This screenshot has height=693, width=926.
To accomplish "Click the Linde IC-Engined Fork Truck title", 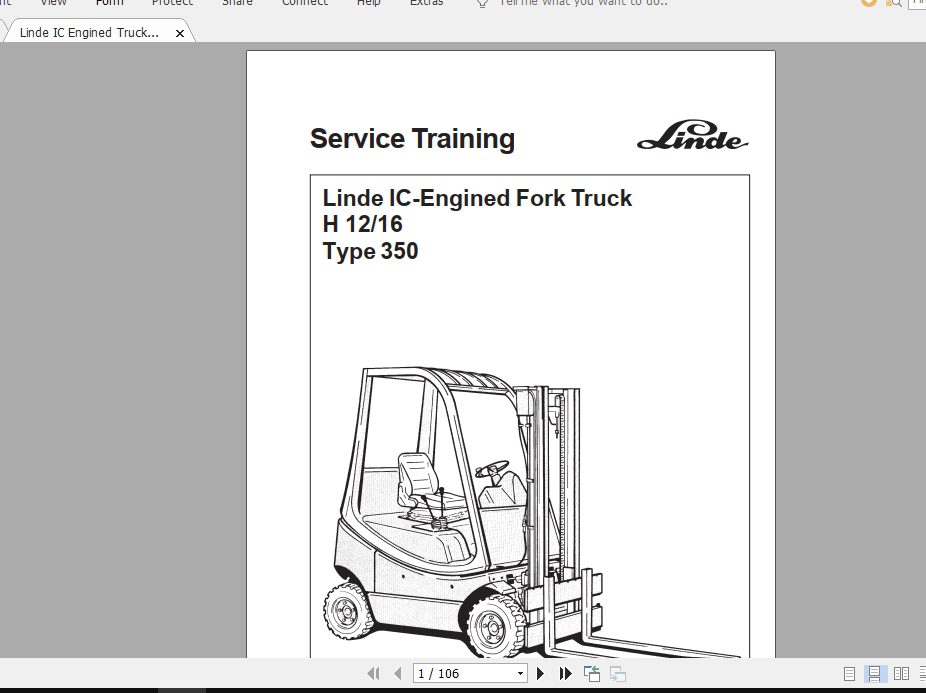I will tap(477, 198).
